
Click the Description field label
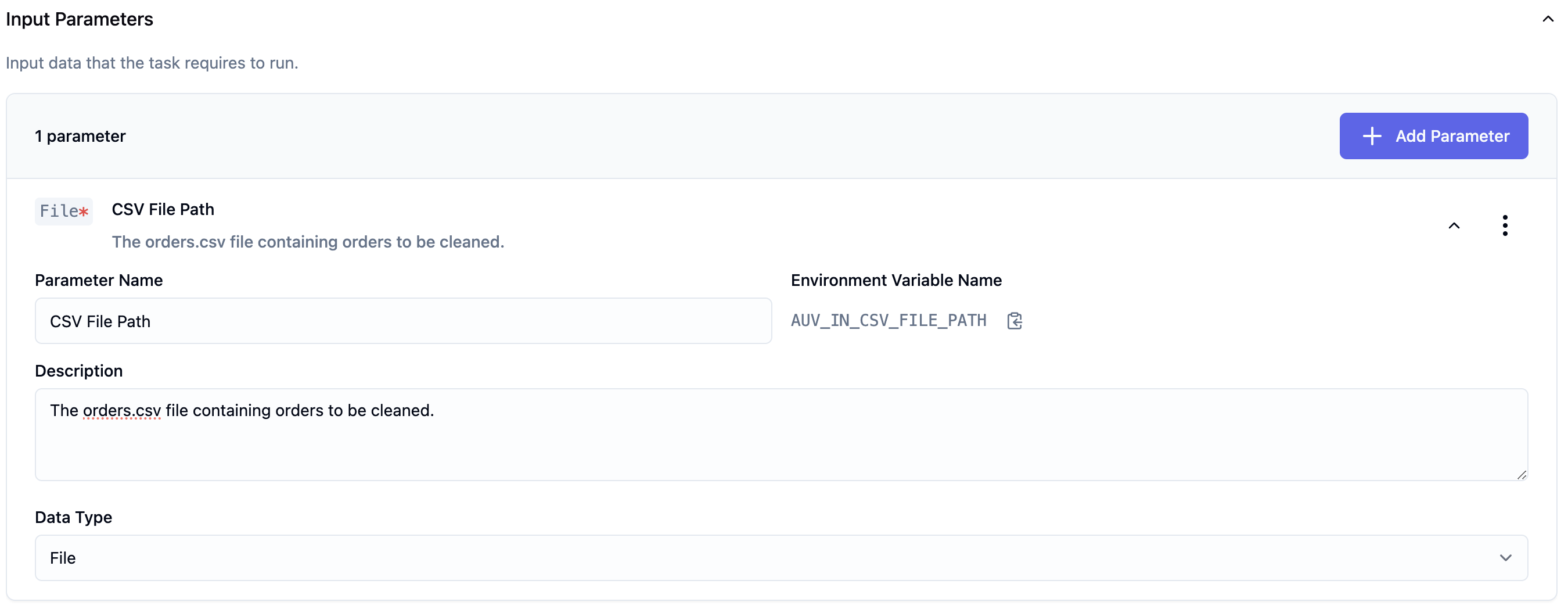point(78,371)
